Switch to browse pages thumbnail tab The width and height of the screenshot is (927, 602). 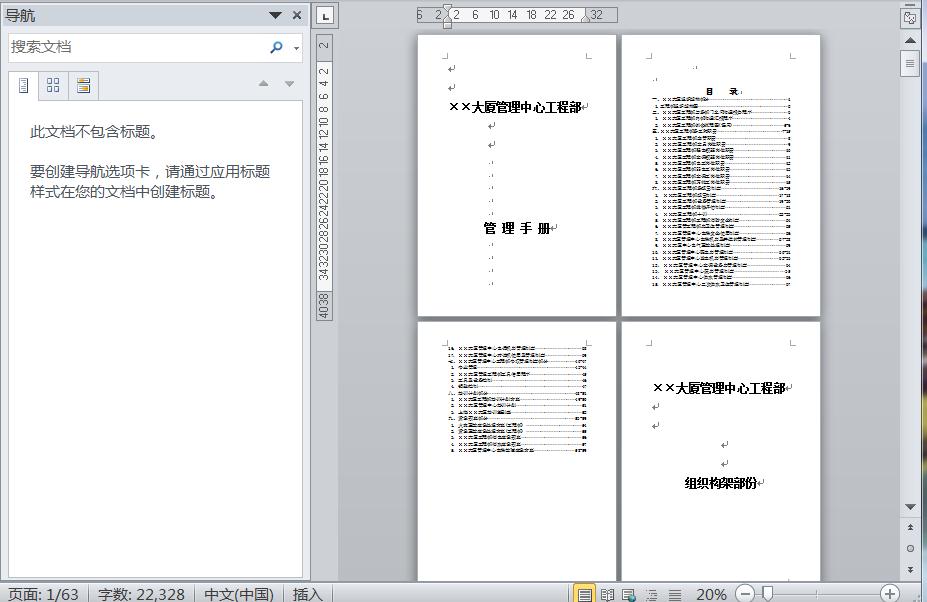pyautogui.click(x=54, y=86)
